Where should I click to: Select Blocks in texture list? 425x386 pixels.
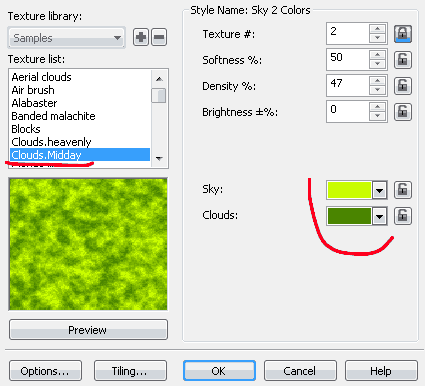tap(80, 129)
